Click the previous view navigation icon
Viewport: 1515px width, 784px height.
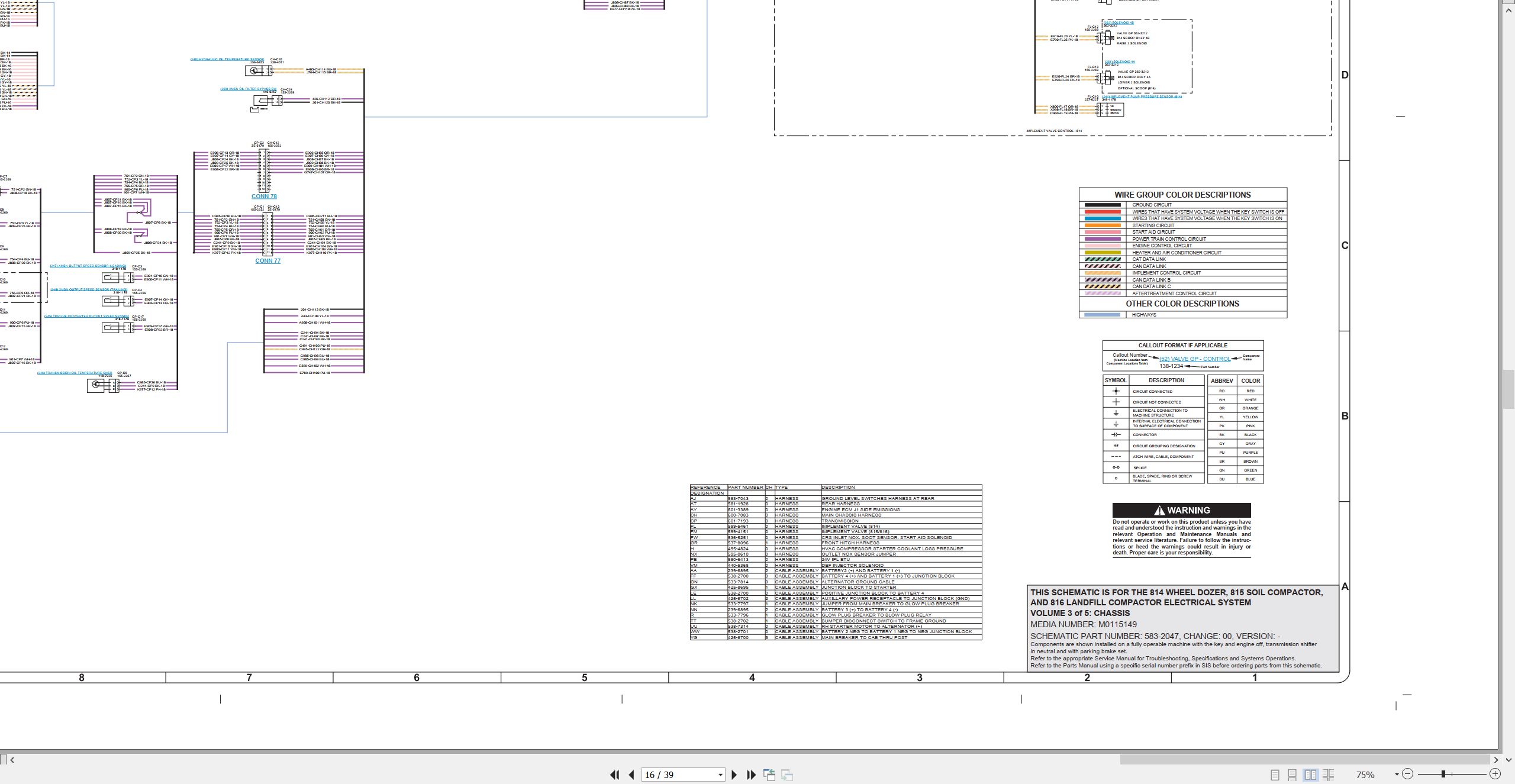pyautogui.click(x=769, y=775)
